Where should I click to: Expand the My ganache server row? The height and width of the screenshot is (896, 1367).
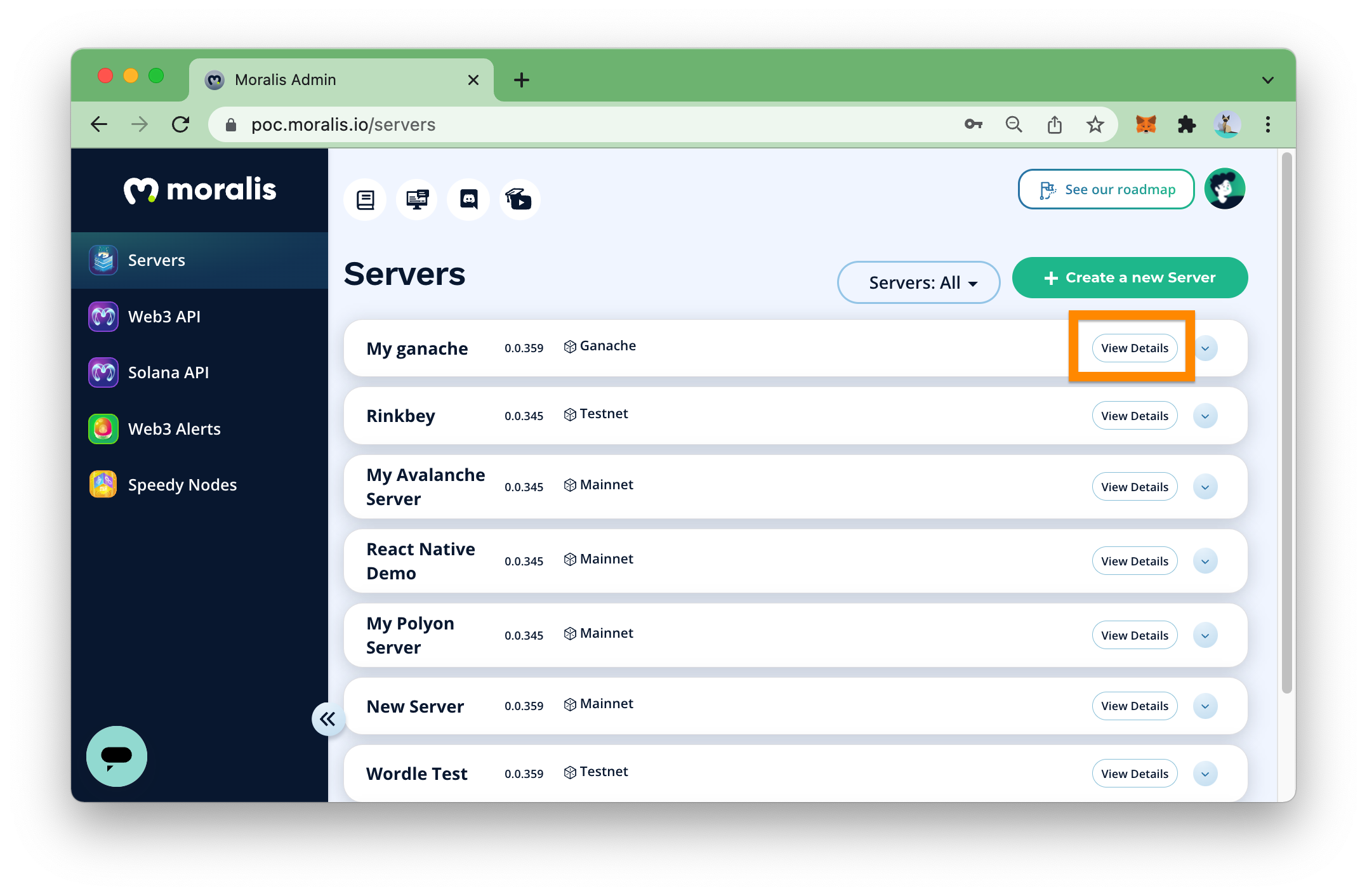click(x=1205, y=348)
